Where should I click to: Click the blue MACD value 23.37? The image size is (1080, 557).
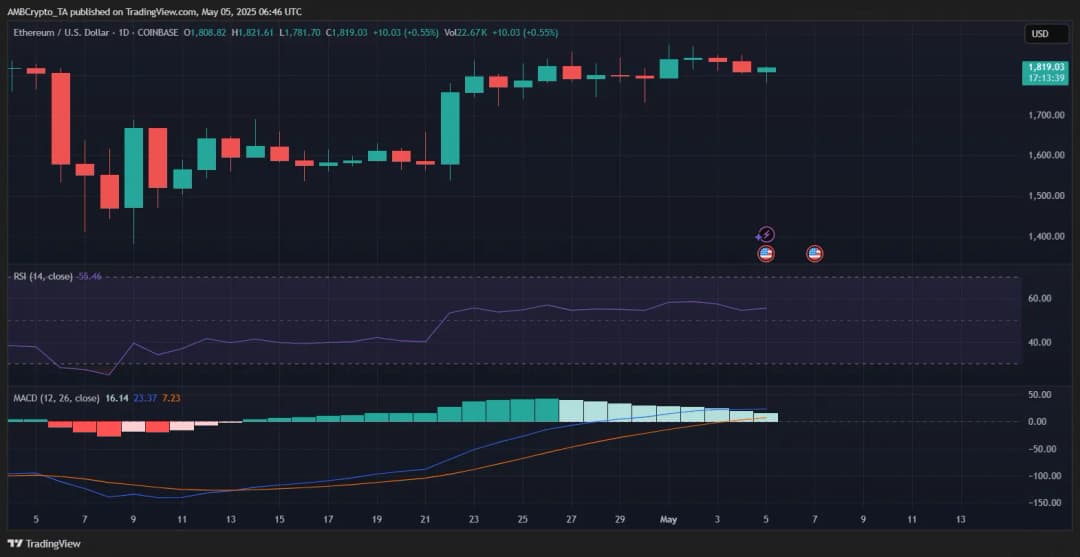click(146, 398)
